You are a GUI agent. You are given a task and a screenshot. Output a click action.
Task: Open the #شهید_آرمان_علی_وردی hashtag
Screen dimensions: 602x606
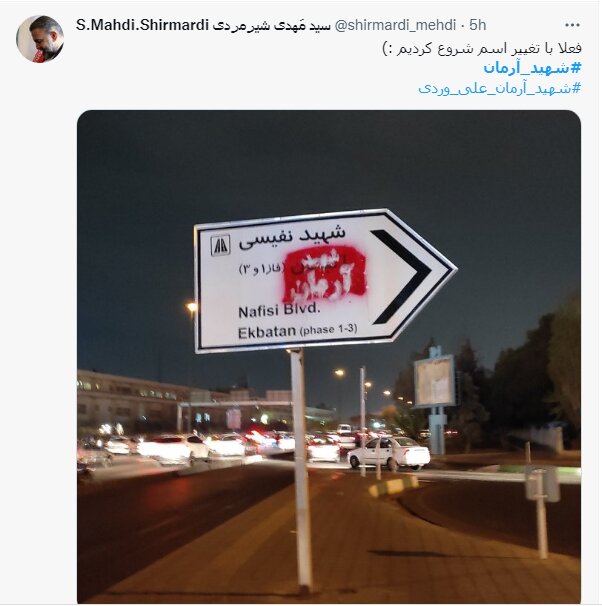(500, 88)
